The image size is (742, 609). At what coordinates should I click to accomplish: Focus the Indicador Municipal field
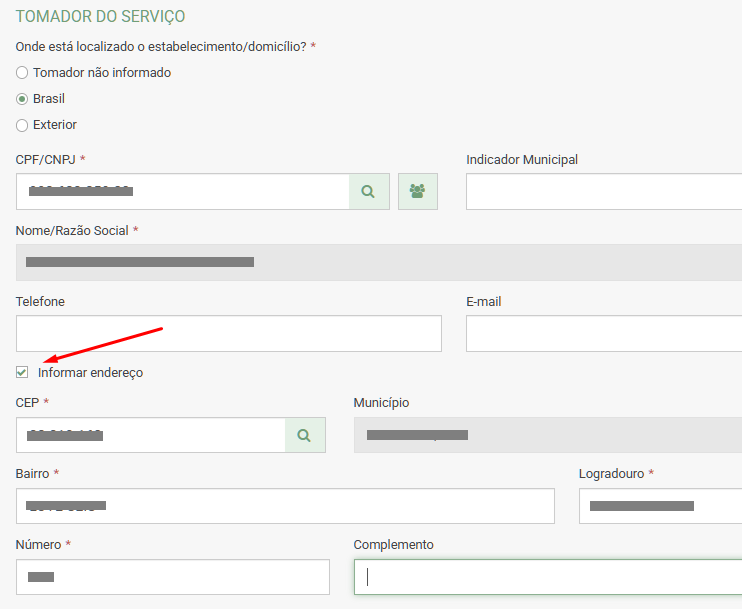[x=604, y=191]
